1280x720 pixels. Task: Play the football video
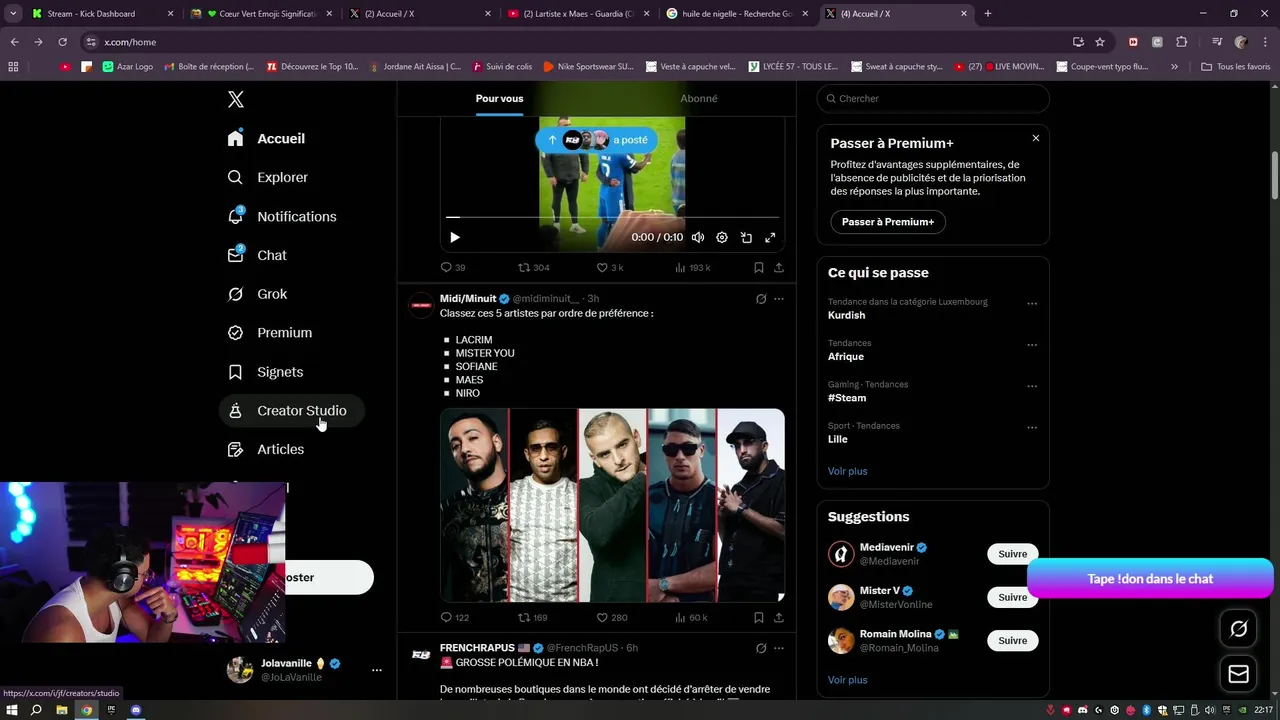click(x=455, y=237)
